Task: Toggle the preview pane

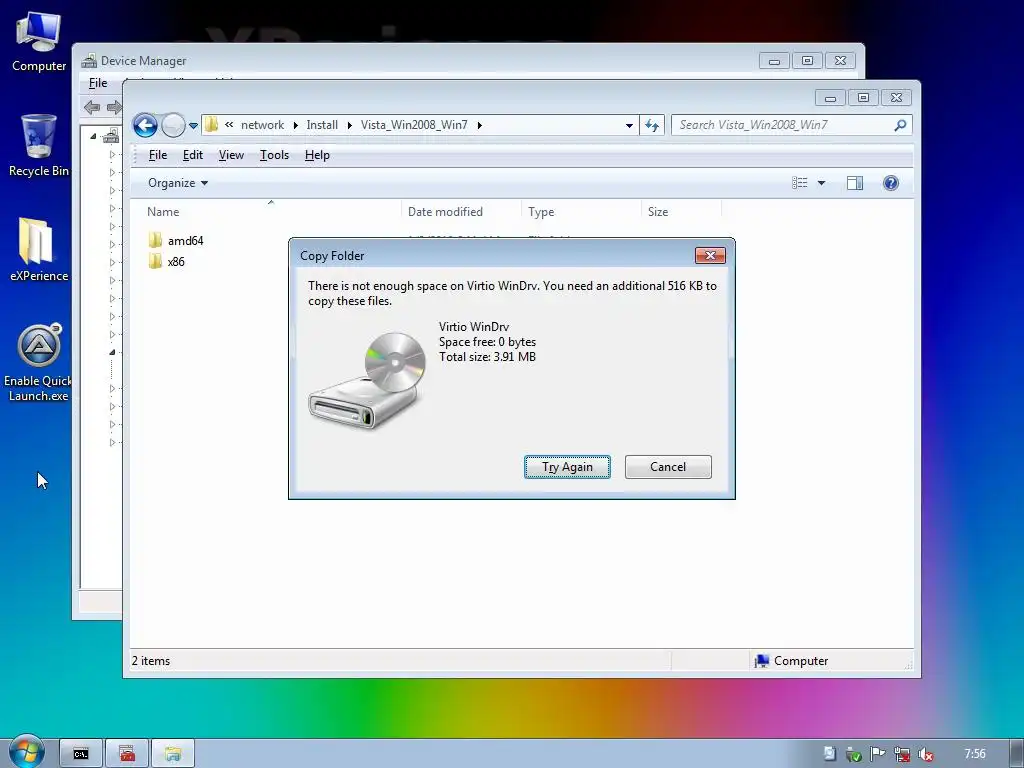Action: (855, 183)
